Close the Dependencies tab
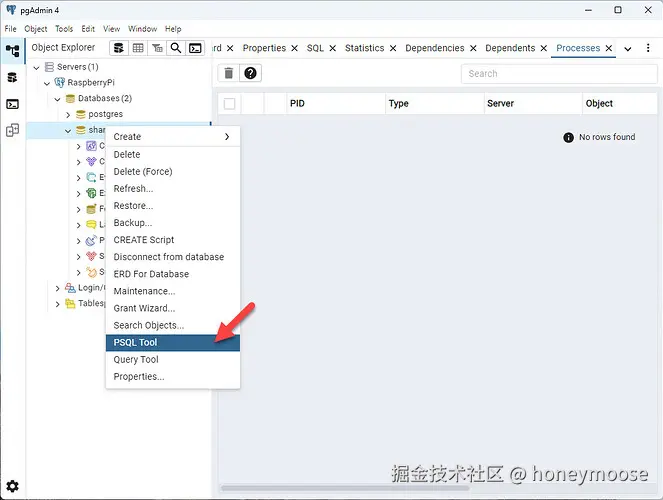 click(x=473, y=48)
